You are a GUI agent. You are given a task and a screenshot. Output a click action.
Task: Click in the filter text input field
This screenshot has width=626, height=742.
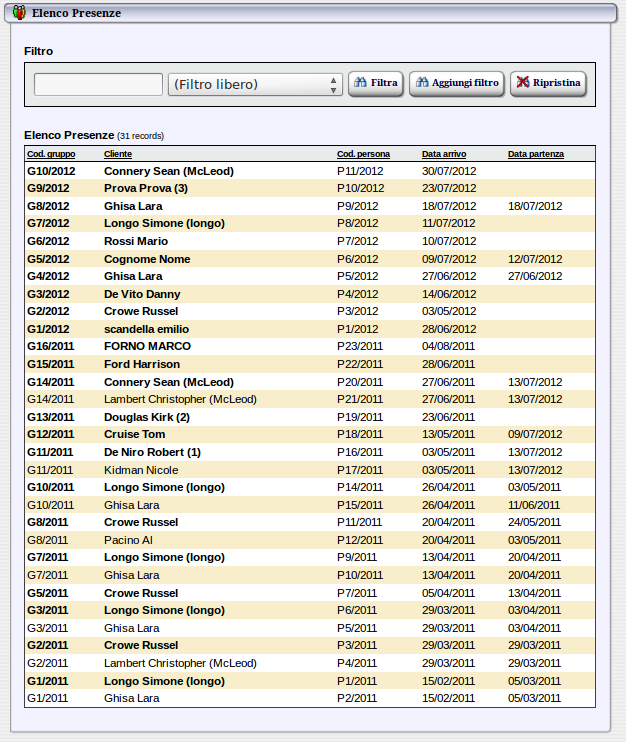click(x=98, y=85)
